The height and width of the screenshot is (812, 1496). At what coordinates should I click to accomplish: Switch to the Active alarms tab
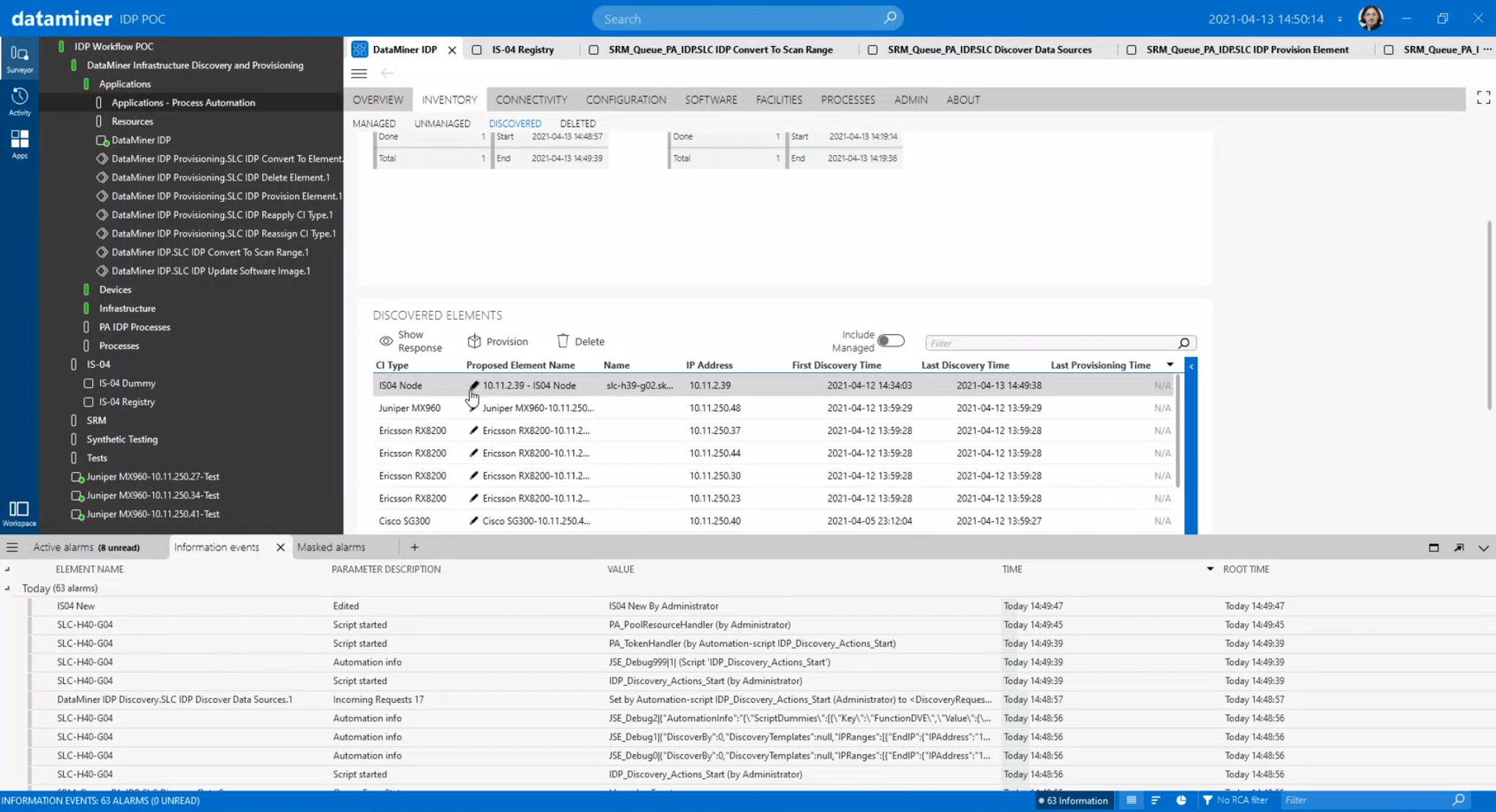(x=86, y=547)
